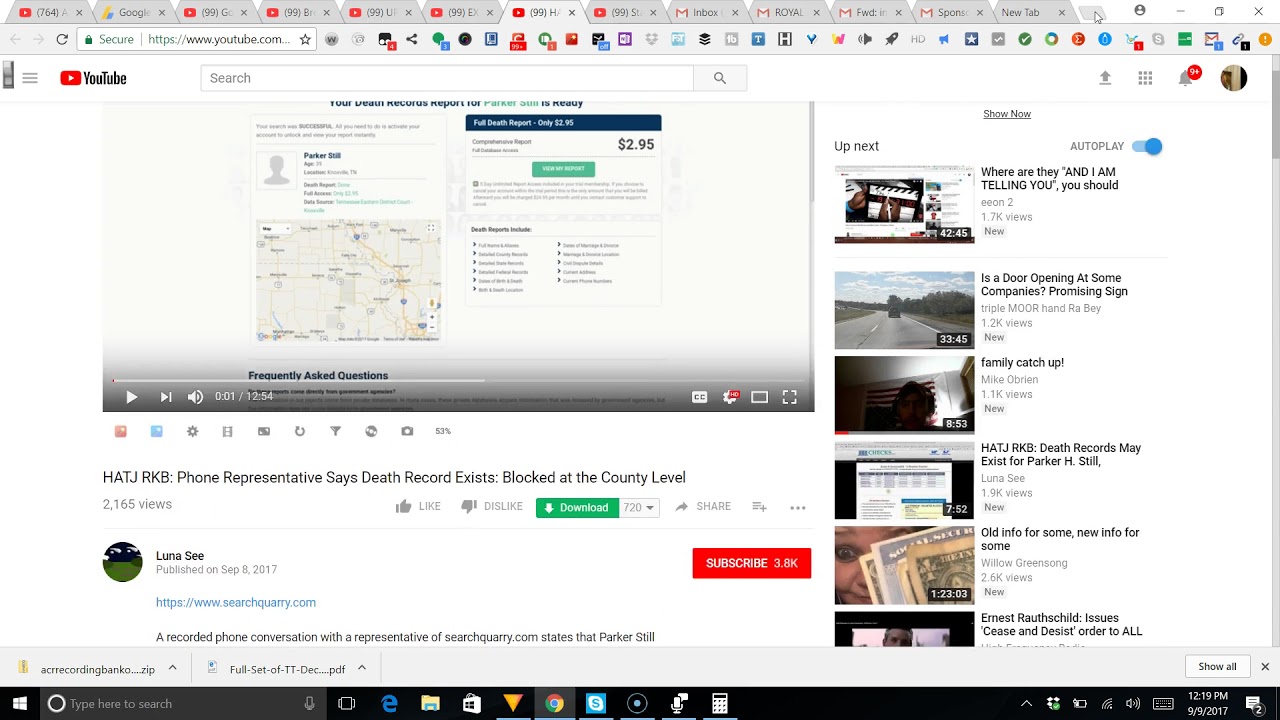
Task: Switch to the New Tab tab
Action: [x=1034, y=13]
